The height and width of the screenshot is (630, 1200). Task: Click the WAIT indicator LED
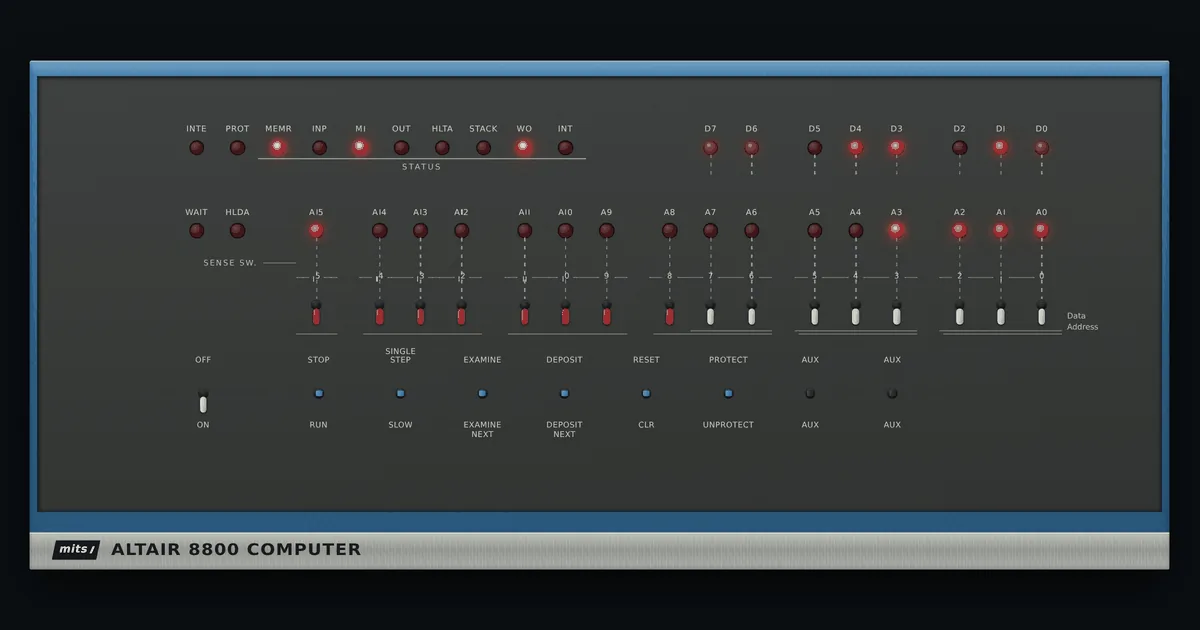[x=196, y=230]
